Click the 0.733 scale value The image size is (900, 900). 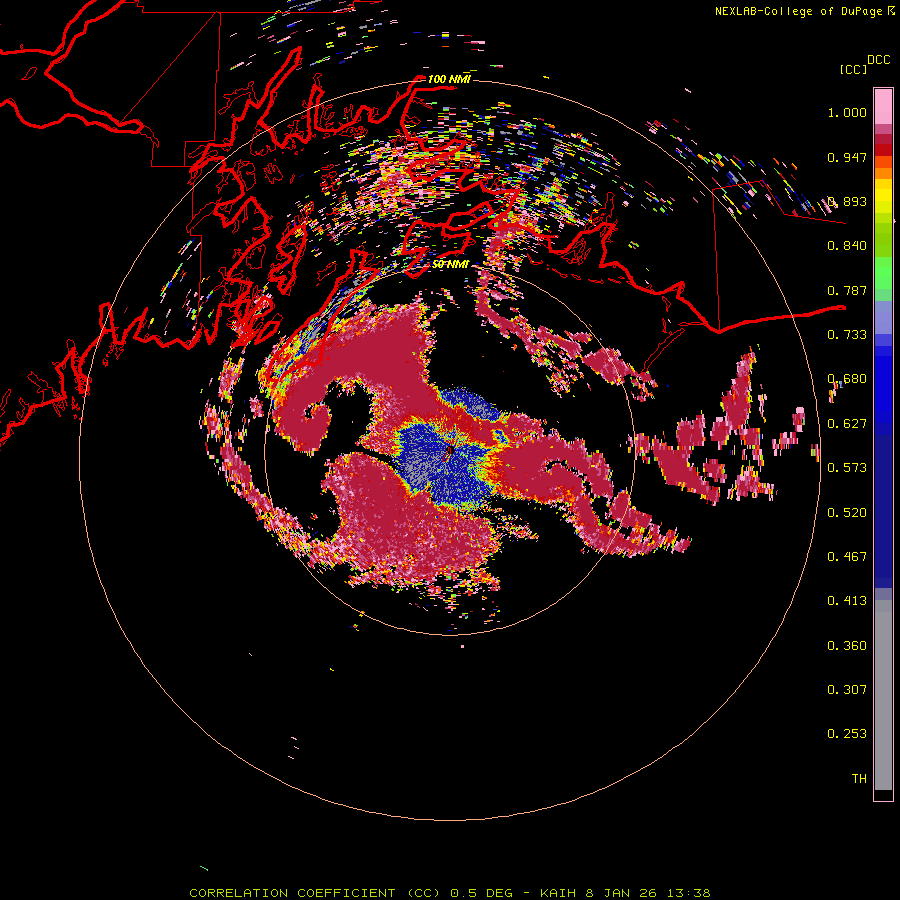point(847,334)
